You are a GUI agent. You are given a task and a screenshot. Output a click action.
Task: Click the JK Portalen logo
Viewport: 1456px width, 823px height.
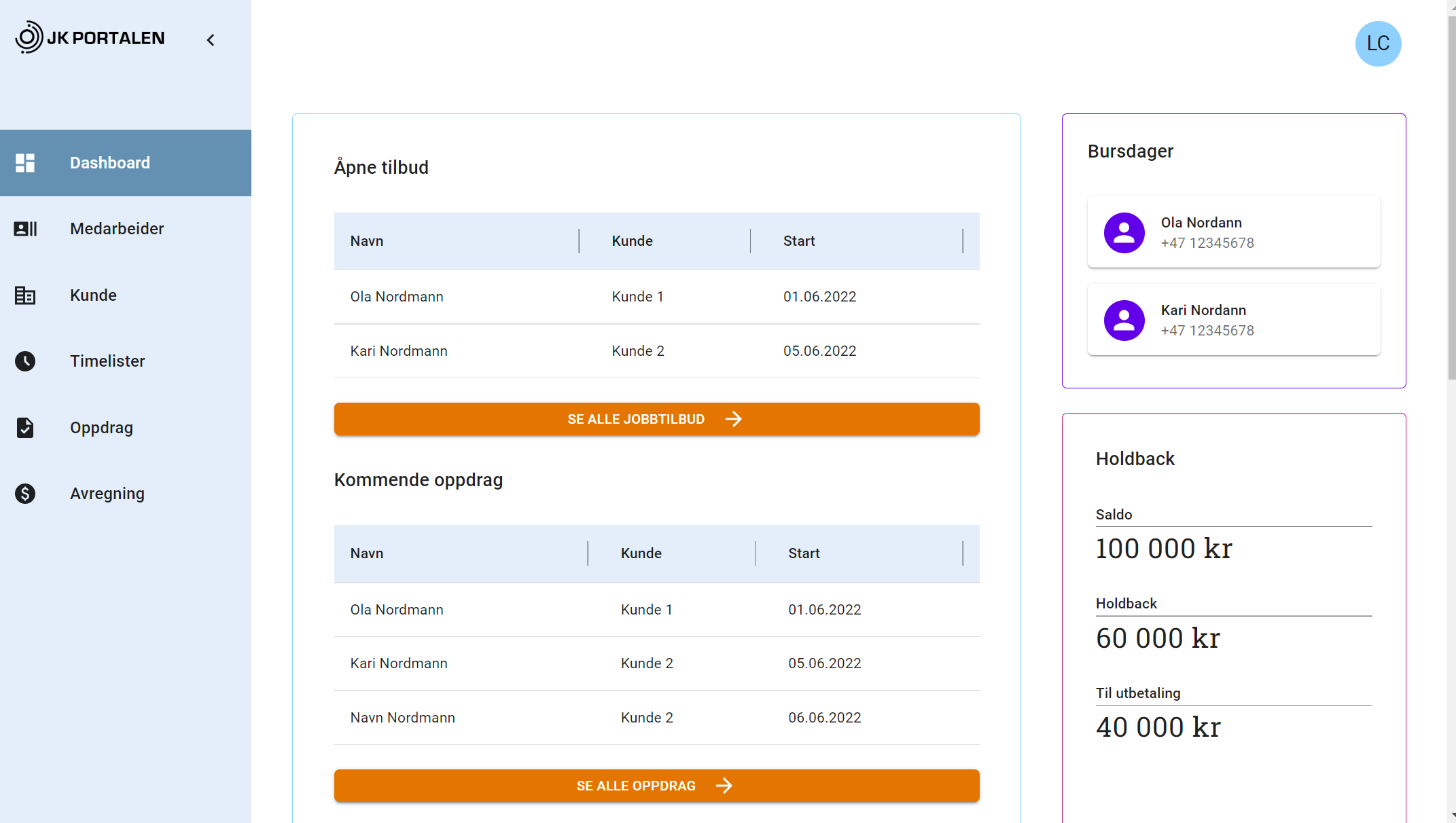[90, 38]
